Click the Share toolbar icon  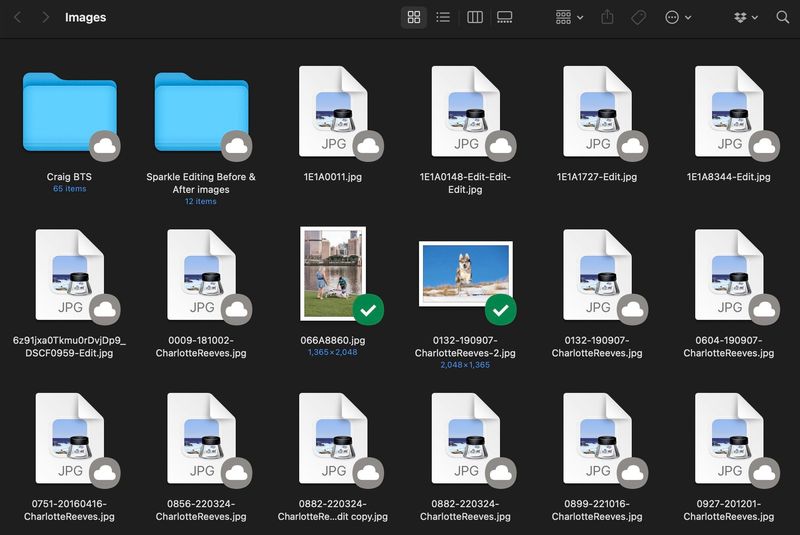click(x=607, y=17)
